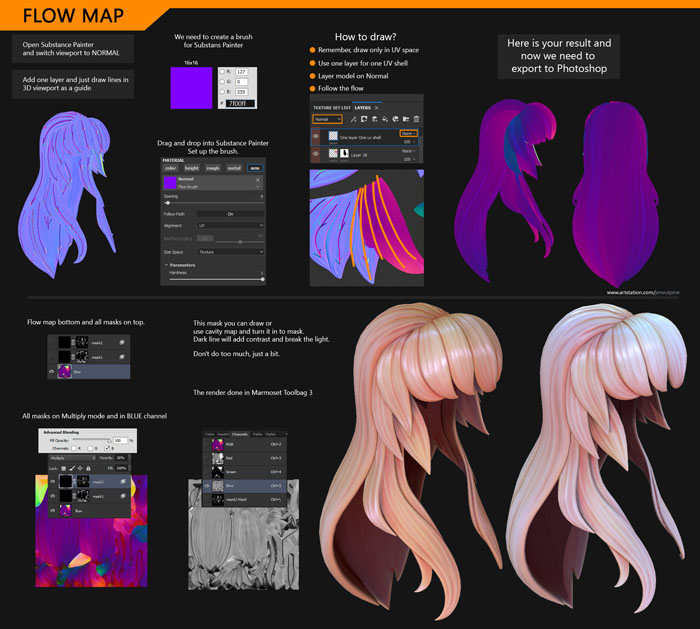Click the lock all padlock icon
Viewport: 700px width, 629px height.
(x=86, y=467)
